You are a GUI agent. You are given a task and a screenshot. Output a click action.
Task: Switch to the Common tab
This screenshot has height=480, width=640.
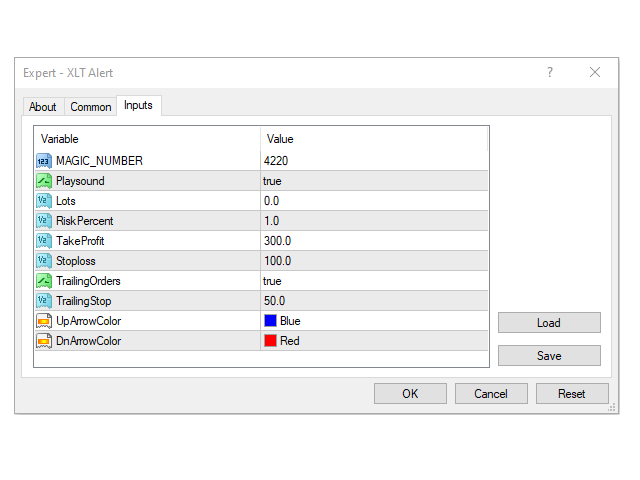click(x=91, y=107)
